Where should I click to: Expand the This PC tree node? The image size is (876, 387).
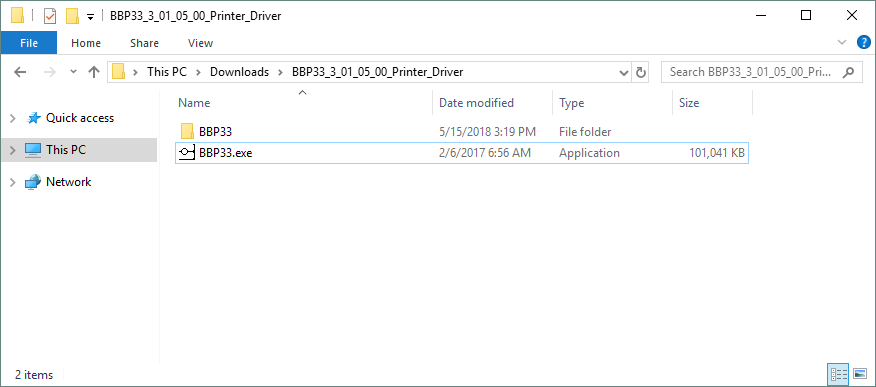(13, 150)
